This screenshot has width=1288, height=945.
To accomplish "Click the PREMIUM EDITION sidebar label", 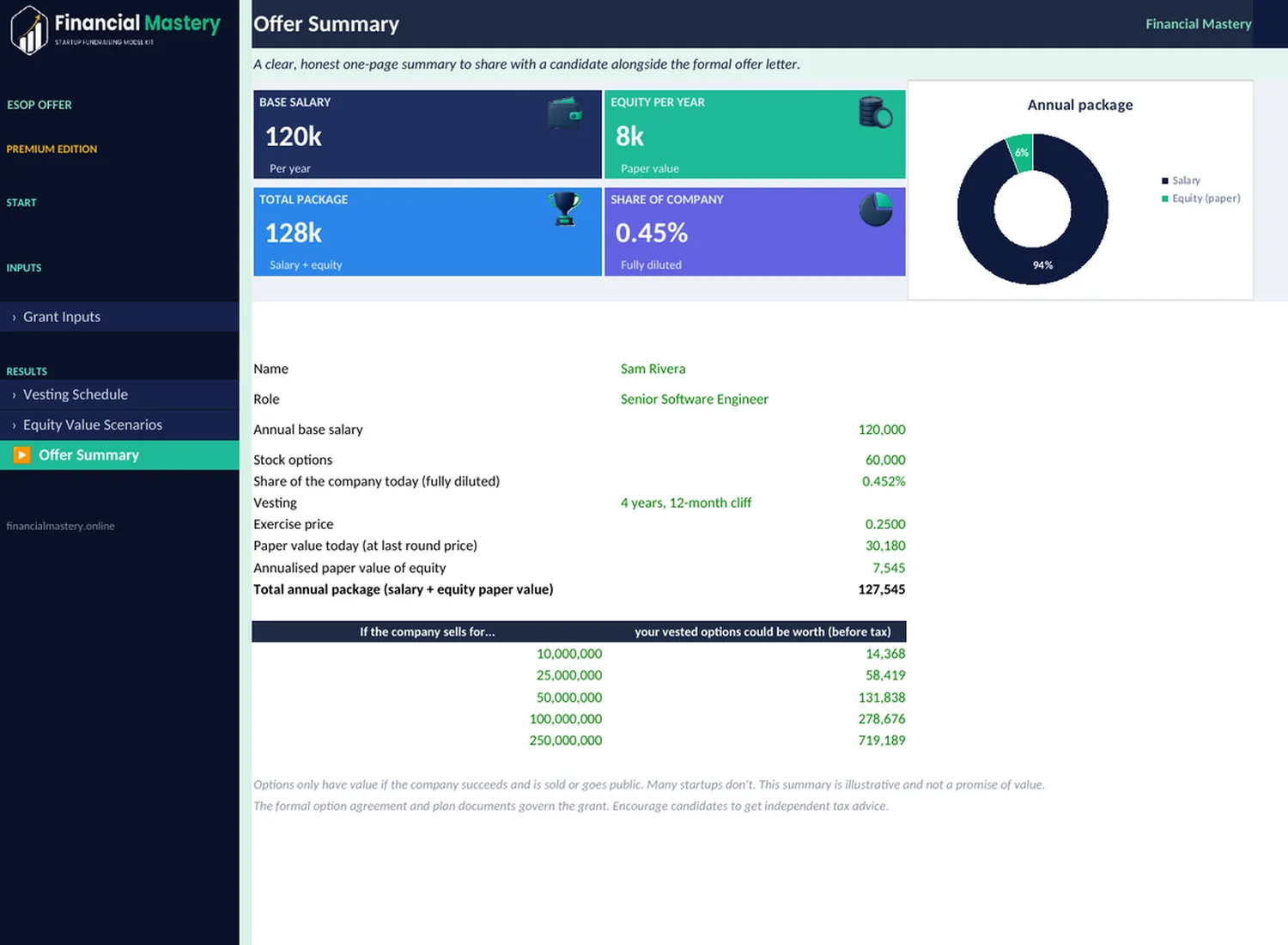I will tap(52, 149).
